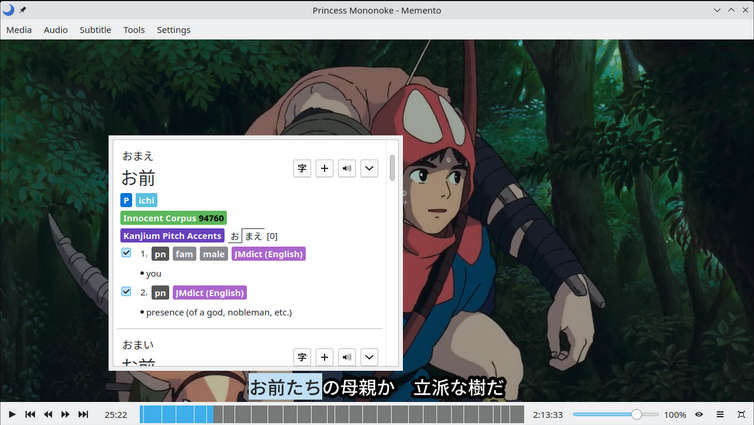Screen dimensions: 754x425
Task: Seek backward with rewind button
Action: pyautogui.click(x=48, y=414)
